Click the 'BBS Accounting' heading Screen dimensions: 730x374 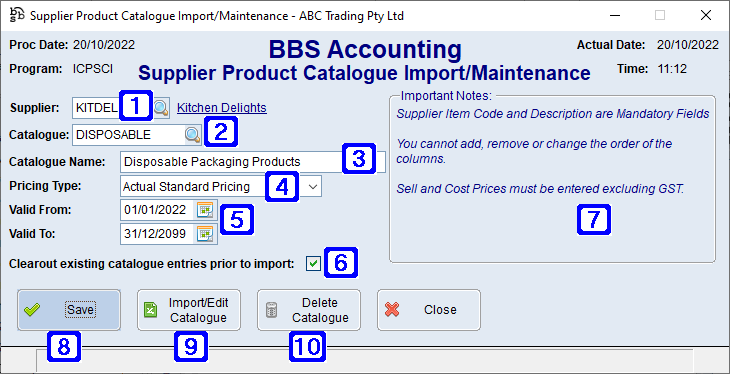tap(365, 49)
